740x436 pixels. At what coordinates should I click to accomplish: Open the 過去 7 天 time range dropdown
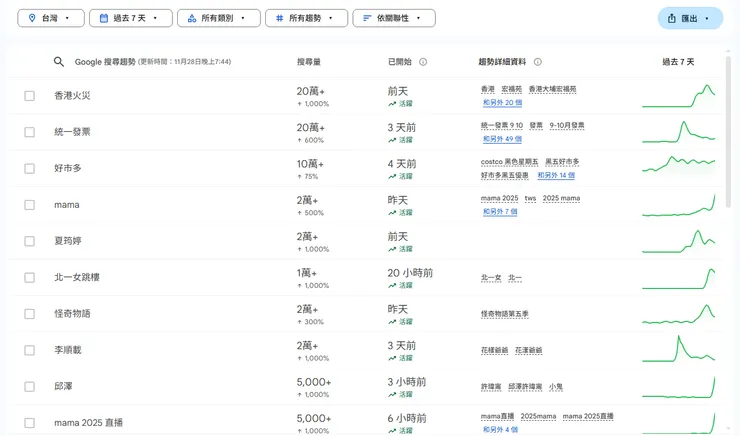[x=131, y=18]
